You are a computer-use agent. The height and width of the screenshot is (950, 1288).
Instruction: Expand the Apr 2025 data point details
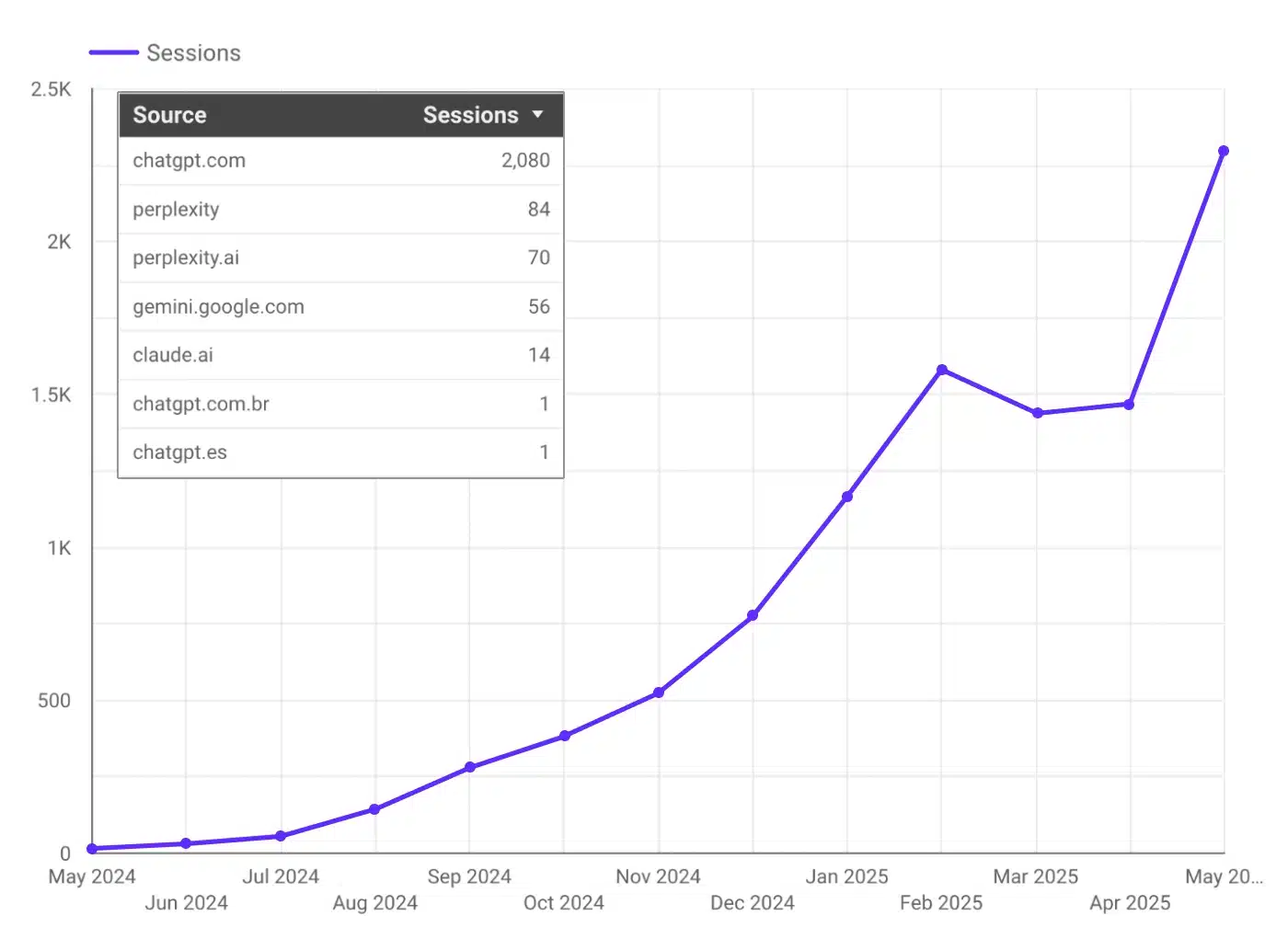click(x=1128, y=404)
